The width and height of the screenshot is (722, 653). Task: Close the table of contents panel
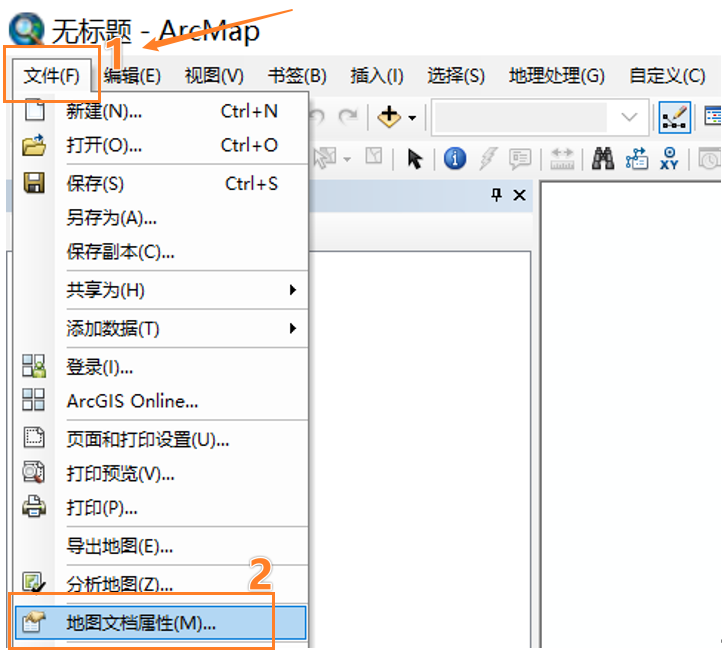(x=519, y=195)
